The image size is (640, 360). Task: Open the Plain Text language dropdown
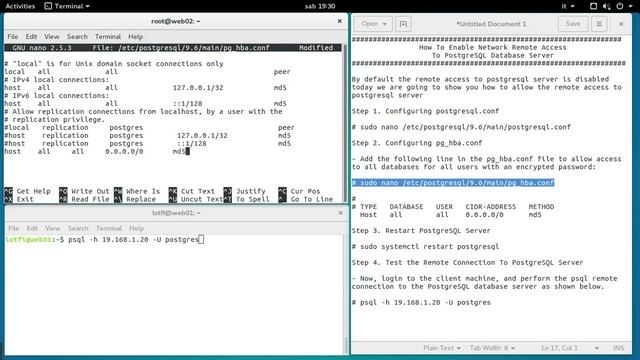tap(442, 348)
